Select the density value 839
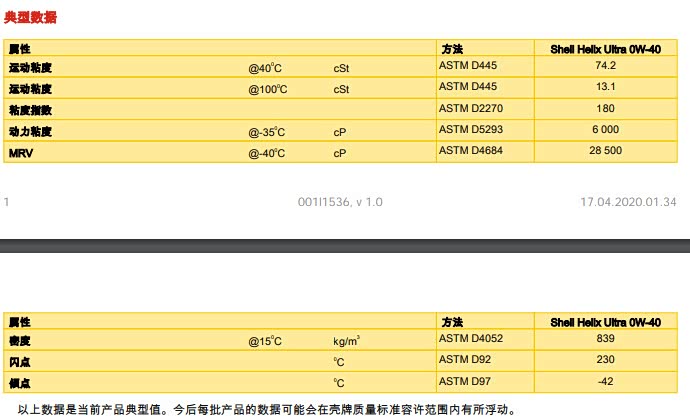 coord(606,338)
